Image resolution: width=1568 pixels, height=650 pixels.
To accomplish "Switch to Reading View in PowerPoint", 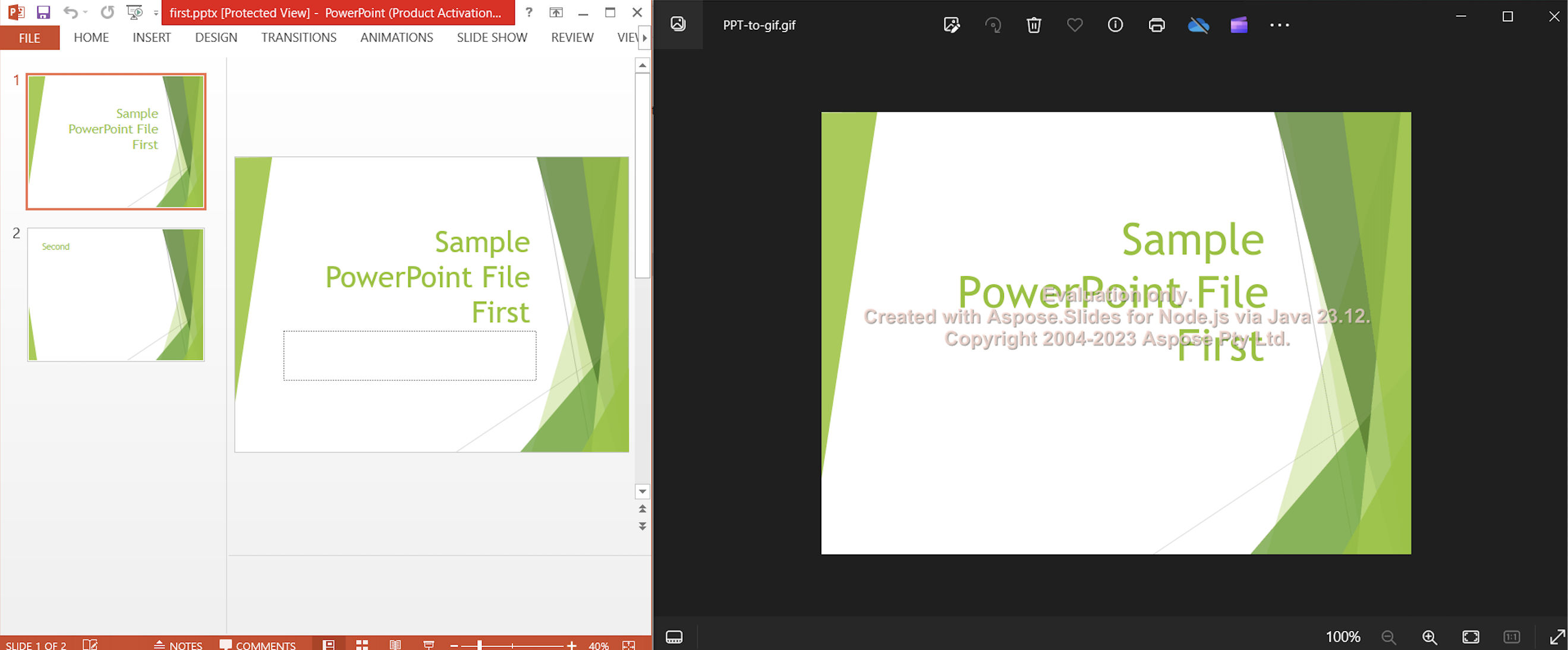I will pyautogui.click(x=395, y=645).
